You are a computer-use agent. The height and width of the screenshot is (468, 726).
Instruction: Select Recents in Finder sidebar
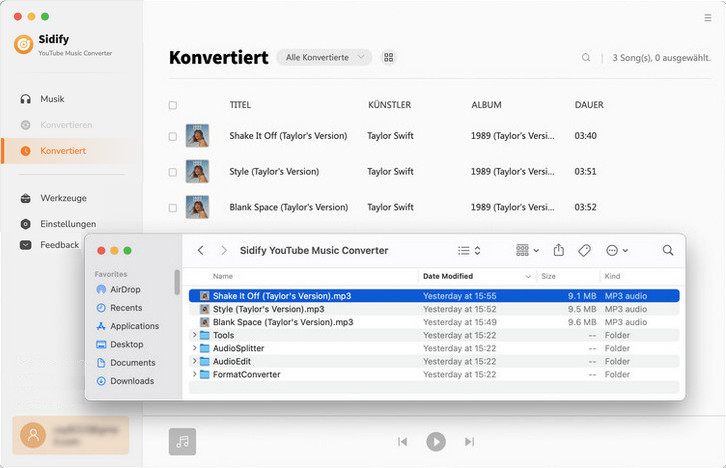tap(119, 308)
